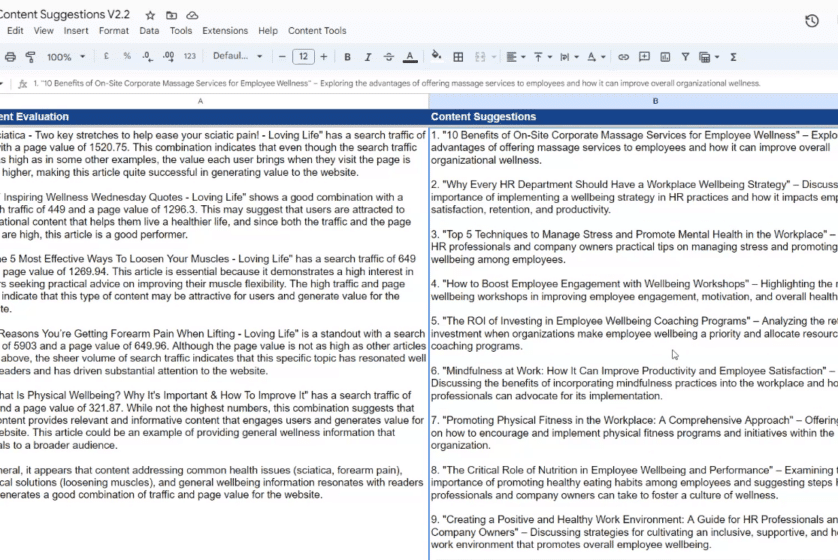The image size is (838, 560).
Task: Open the fill color picker
Action: pyautogui.click(x=436, y=57)
